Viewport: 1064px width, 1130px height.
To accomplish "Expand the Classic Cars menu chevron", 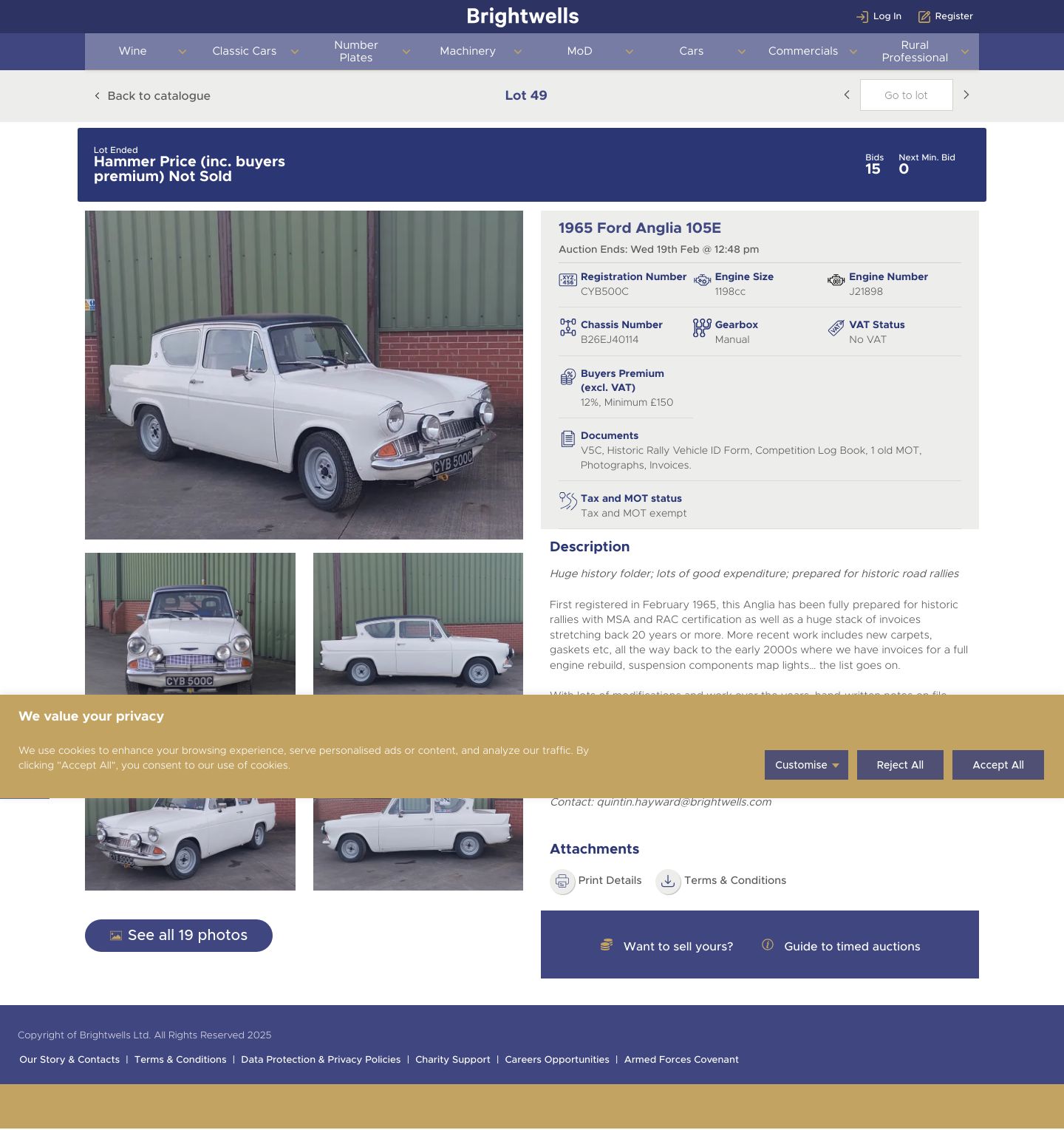I will tap(294, 52).
